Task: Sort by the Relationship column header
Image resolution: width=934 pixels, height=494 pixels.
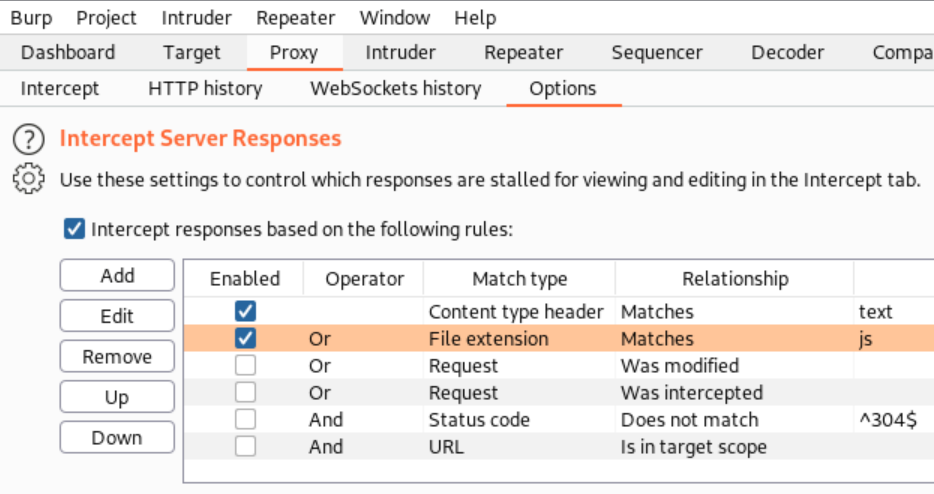Action: pos(735,279)
